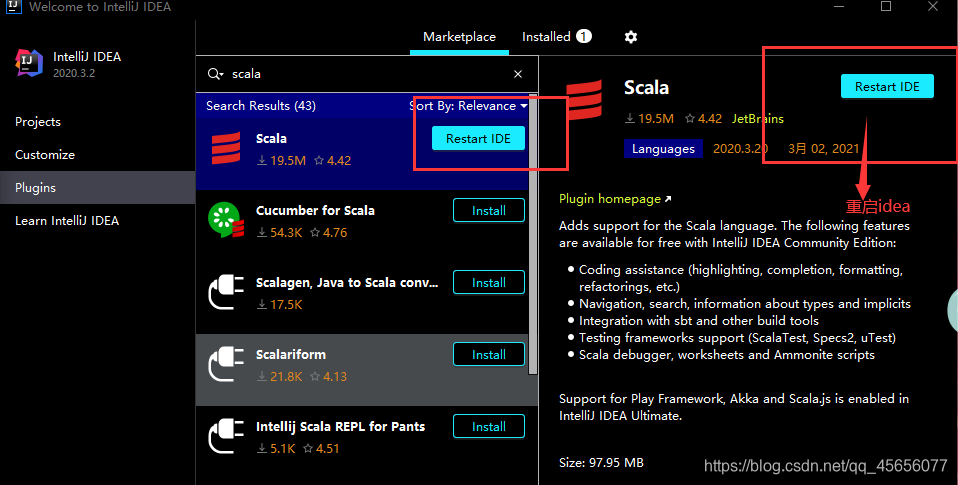Open Customize in the sidebar
This screenshot has width=958, height=485.
45,155
